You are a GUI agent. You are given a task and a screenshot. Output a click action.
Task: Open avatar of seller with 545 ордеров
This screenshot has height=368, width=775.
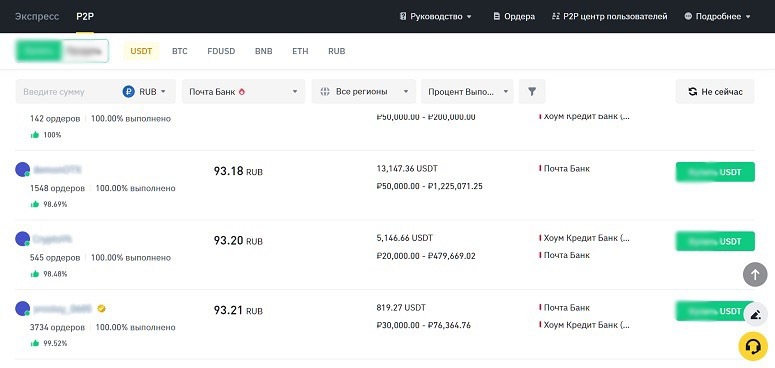point(22,239)
